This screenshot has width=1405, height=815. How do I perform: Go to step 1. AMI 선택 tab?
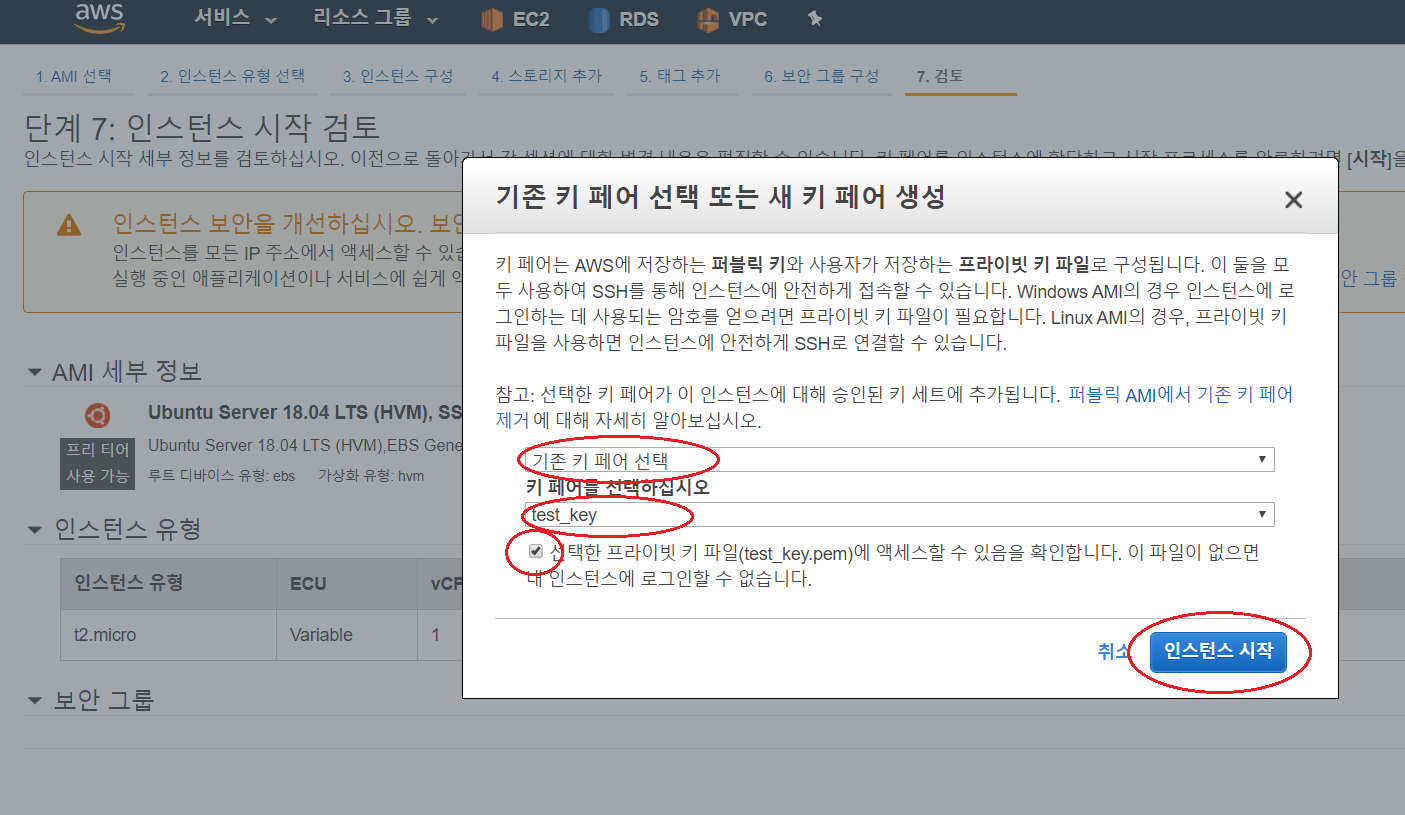point(74,77)
